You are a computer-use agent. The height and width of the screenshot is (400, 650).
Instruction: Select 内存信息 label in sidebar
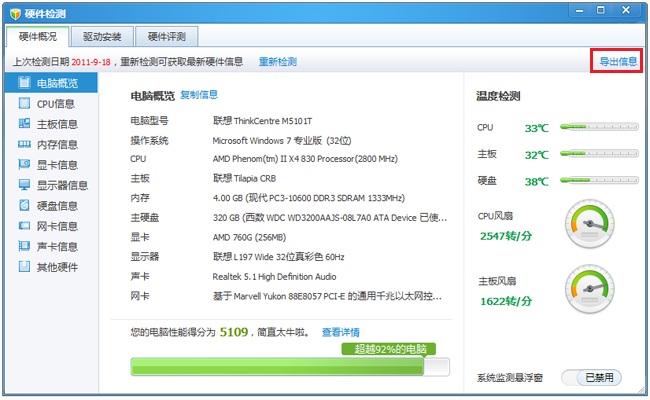click(x=57, y=144)
